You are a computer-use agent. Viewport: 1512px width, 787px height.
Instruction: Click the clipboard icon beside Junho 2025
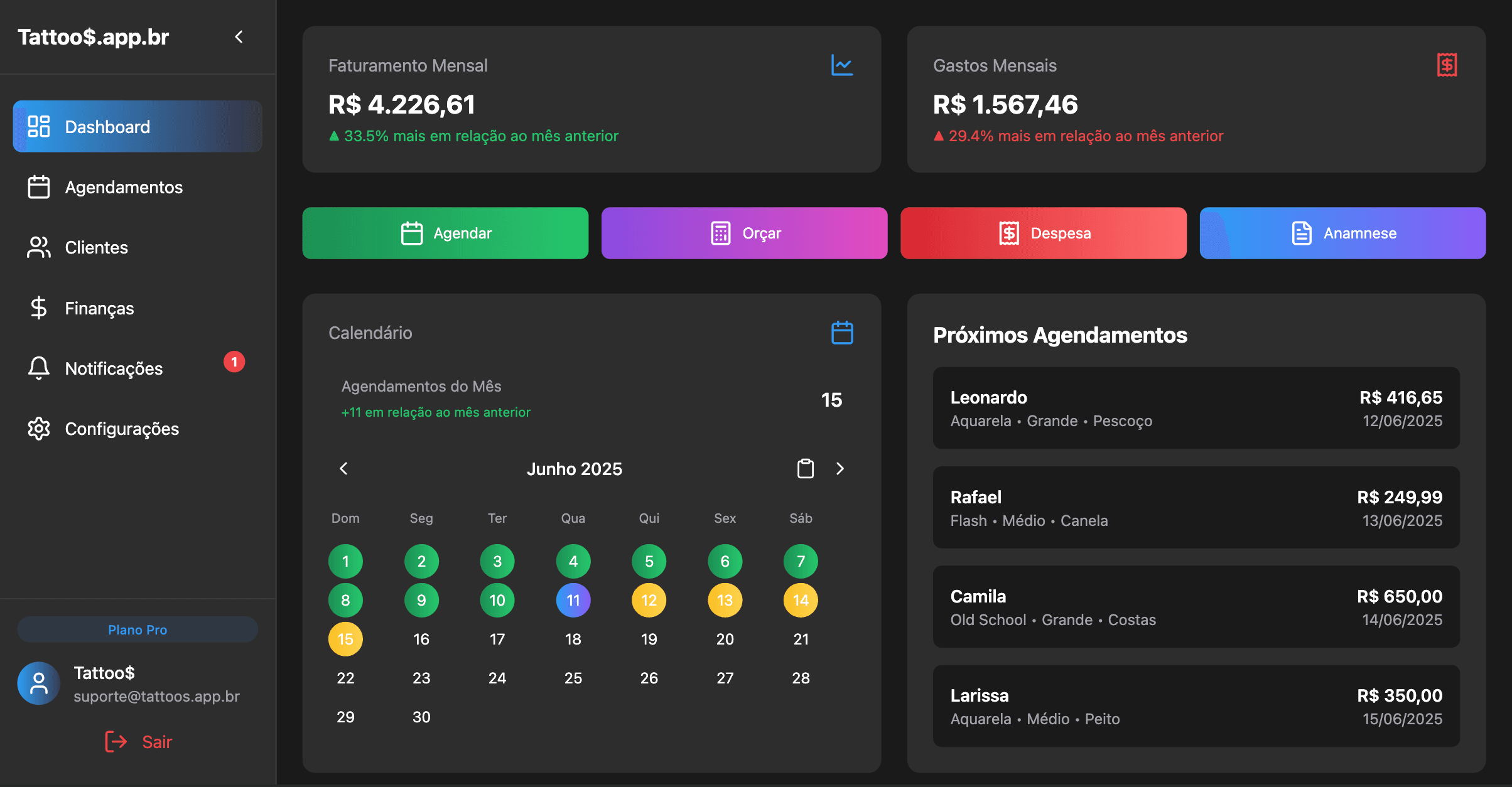pos(805,469)
